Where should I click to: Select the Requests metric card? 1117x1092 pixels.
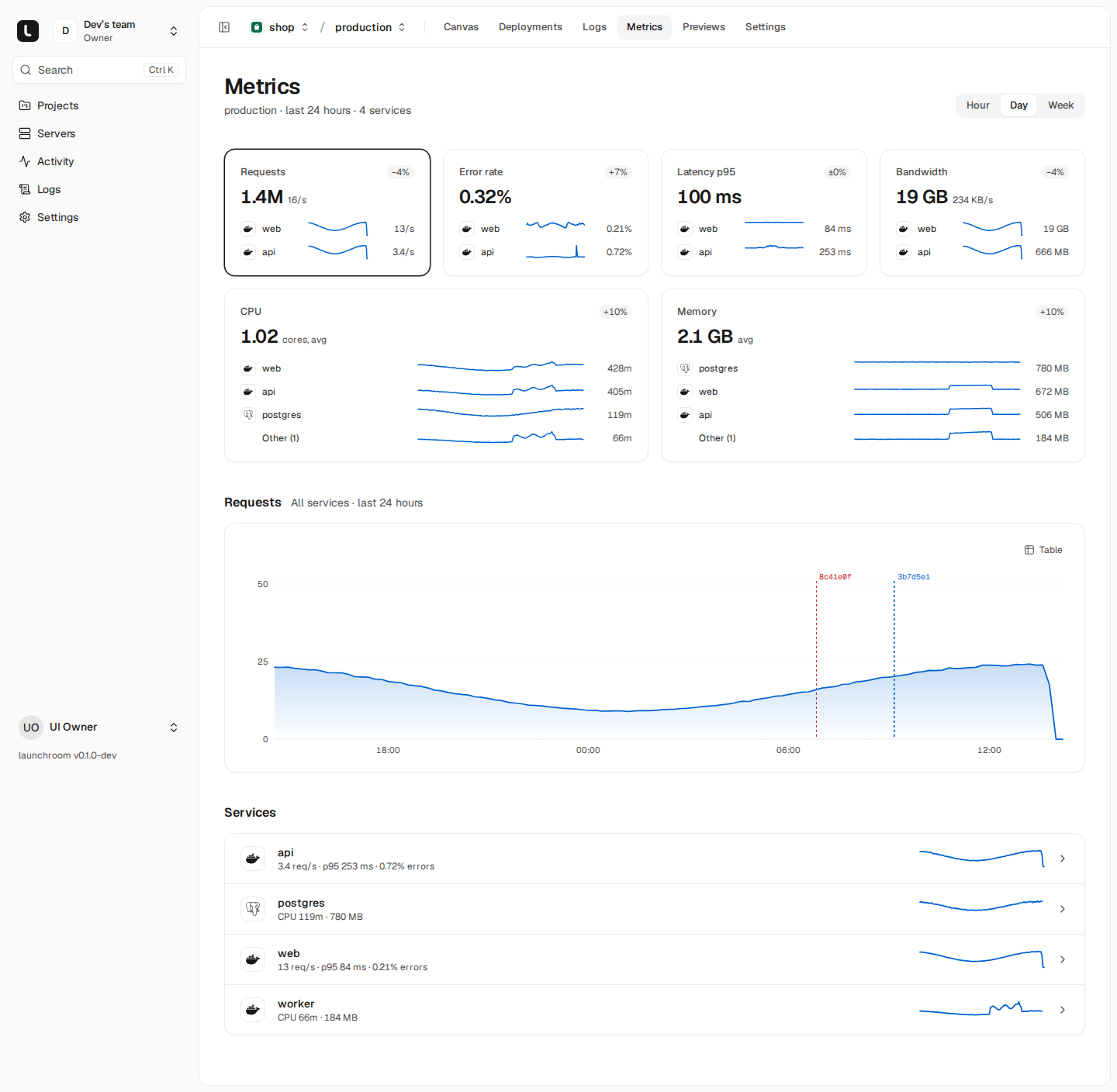tap(327, 213)
